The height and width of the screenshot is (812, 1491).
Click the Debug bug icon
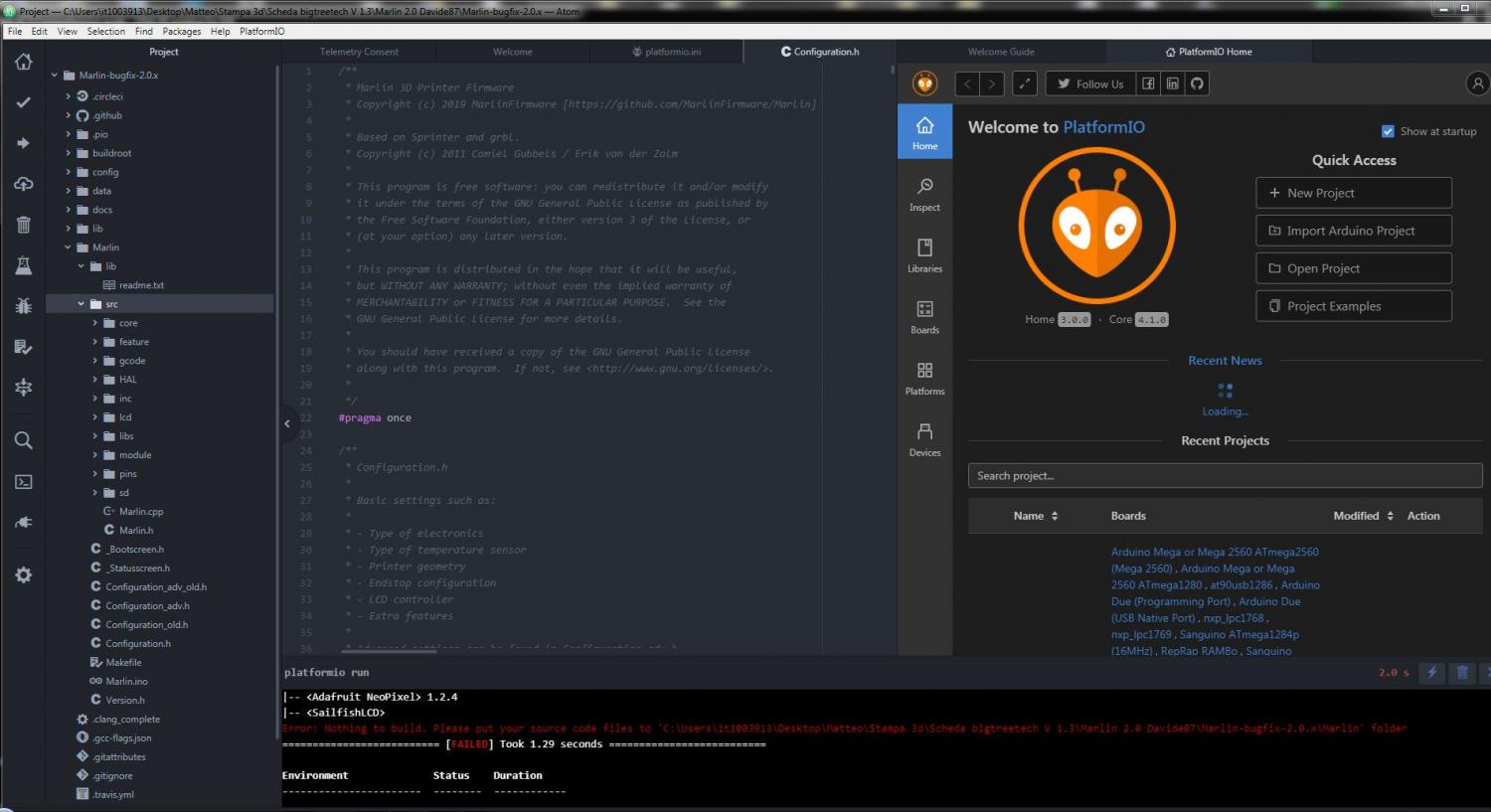(x=23, y=306)
